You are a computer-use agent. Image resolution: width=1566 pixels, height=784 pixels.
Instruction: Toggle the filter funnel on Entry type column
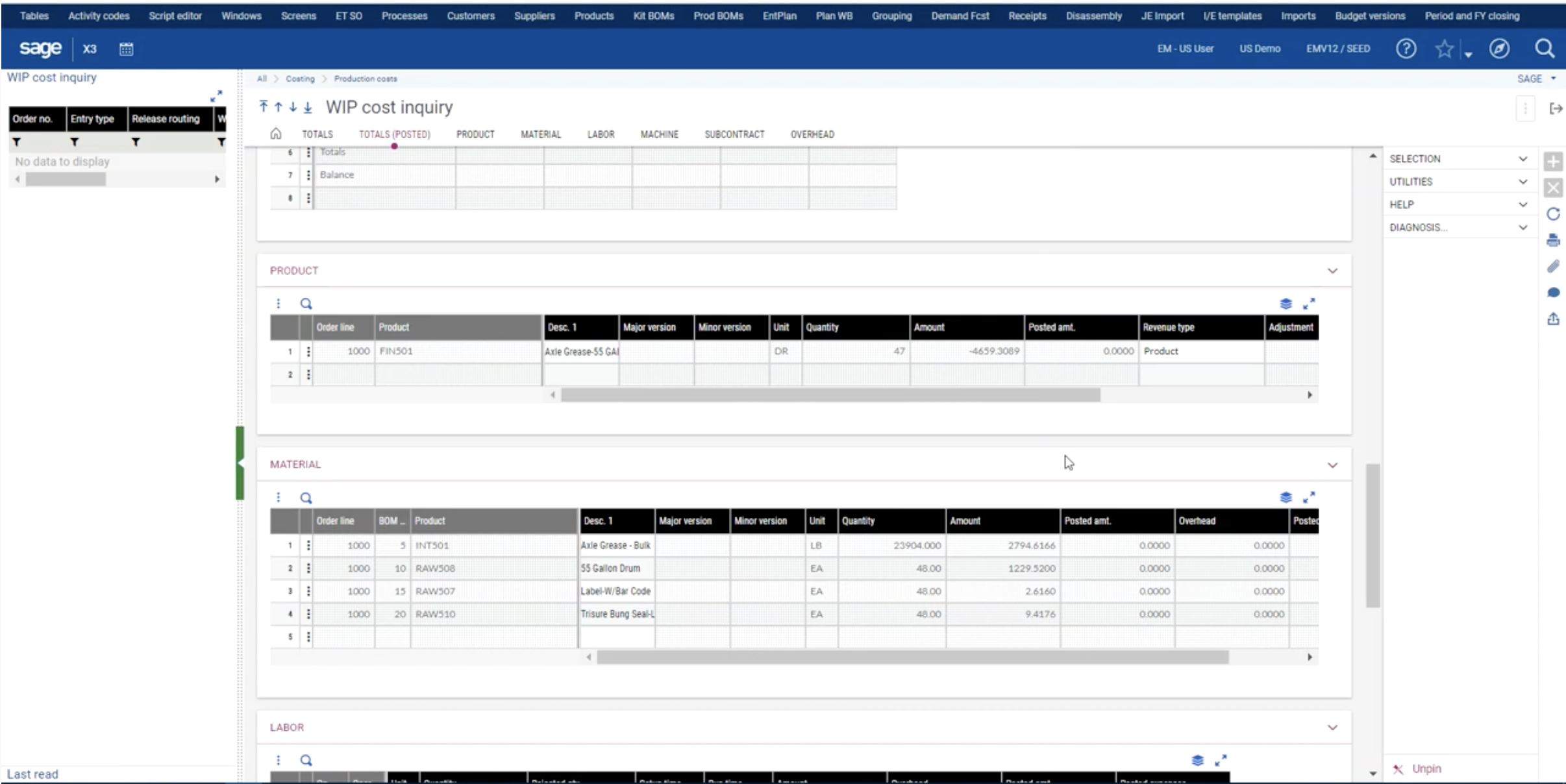pos(75,141)
